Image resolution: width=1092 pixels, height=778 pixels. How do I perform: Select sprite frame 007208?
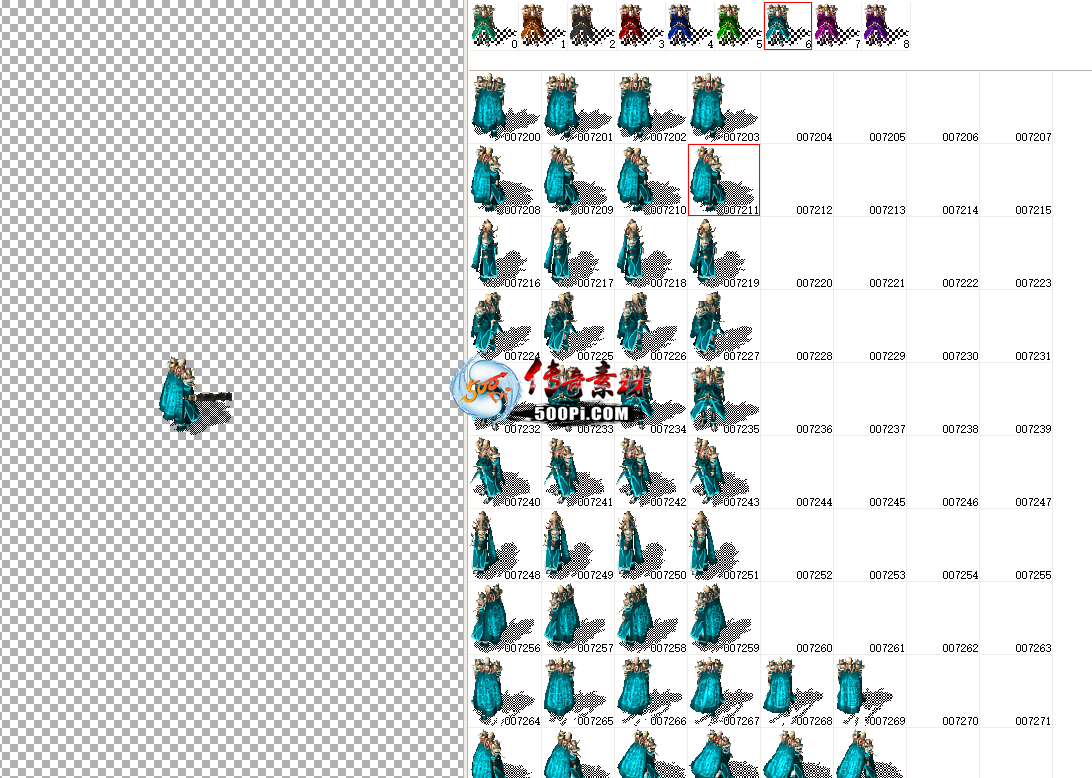coord(505,180)
